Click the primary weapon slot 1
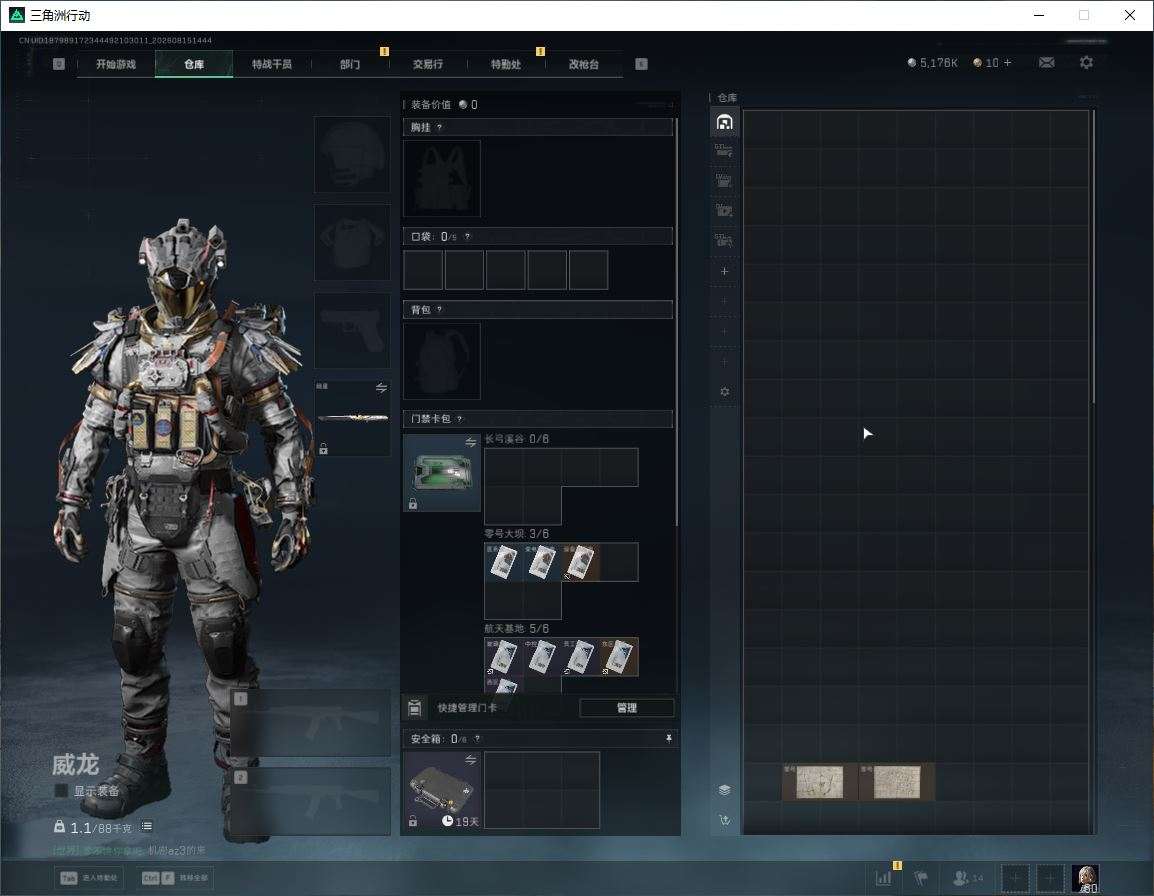Image resolution: width=1154 pixels, height=896 pixels. coord(311,723)
